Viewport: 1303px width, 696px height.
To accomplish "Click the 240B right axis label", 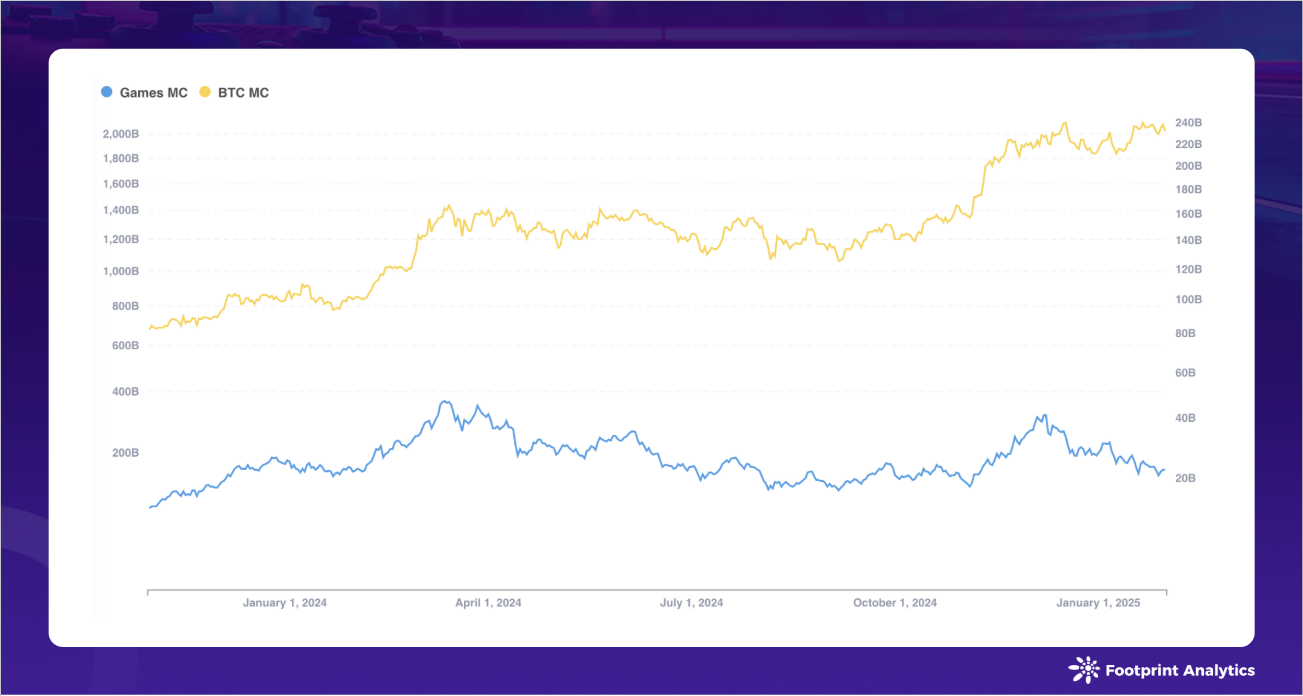I will pyautogui.click(x=1188, y=123).
